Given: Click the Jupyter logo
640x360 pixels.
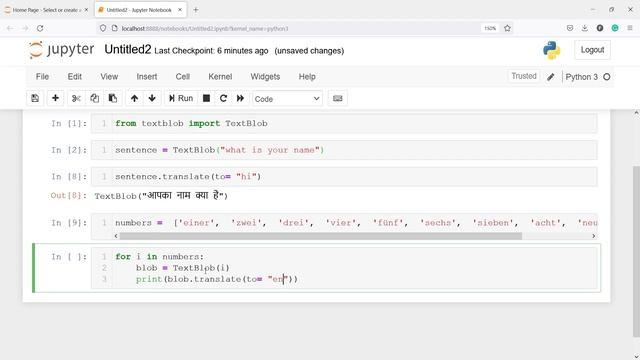Looking at the screenshot, I should point(62,50).
